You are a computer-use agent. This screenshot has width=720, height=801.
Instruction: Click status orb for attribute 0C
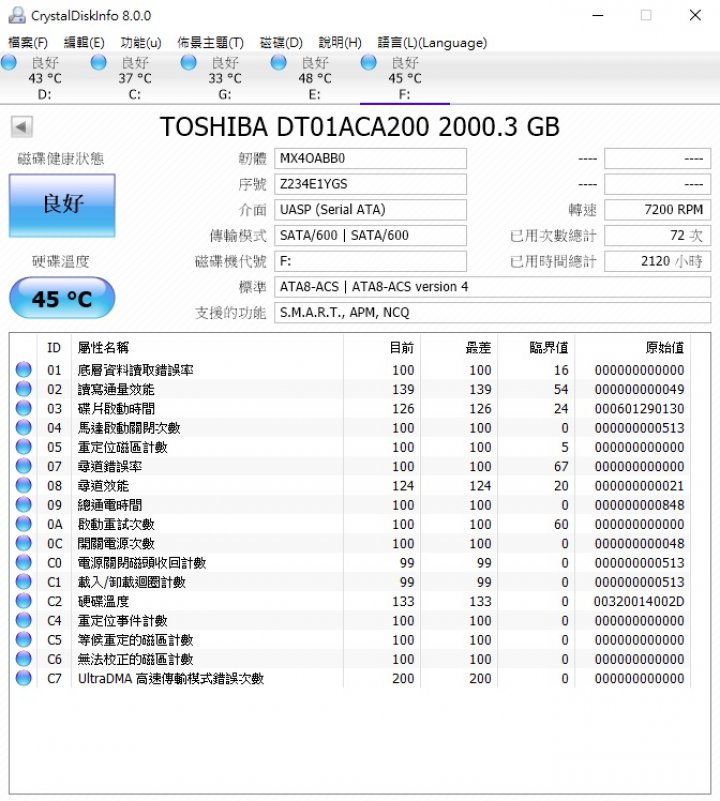(24, 543)
